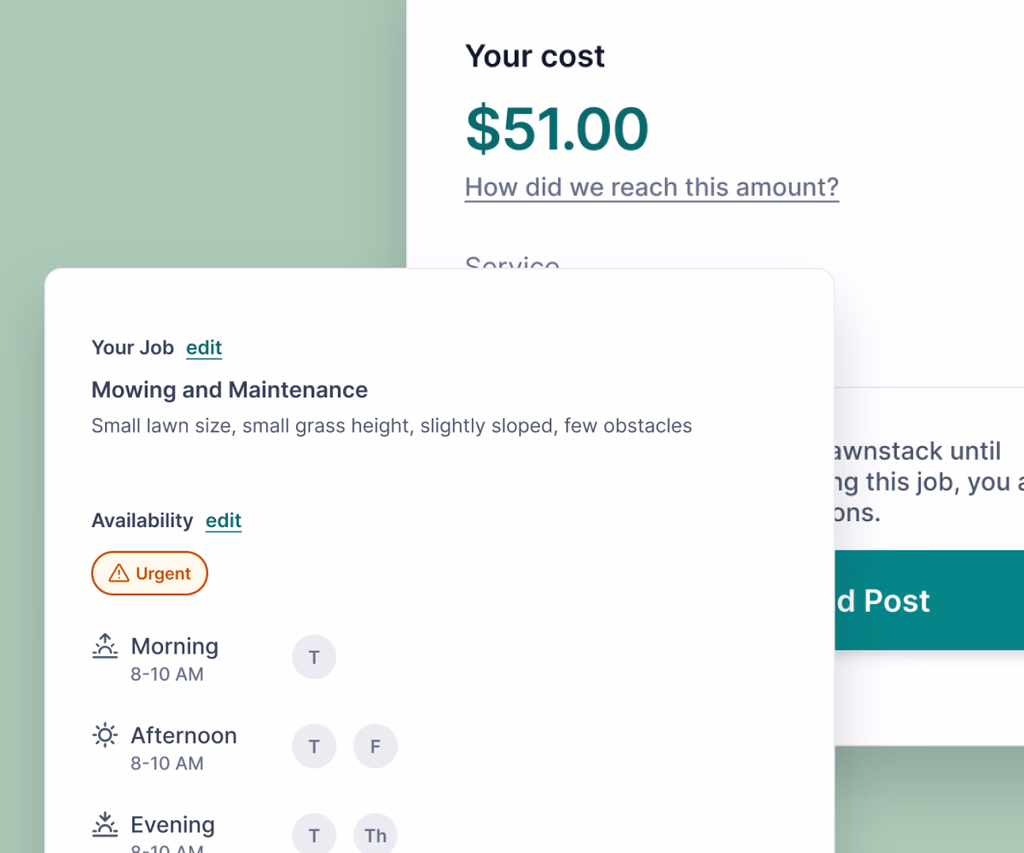Click the sunrise icon beside Morning

tap(105, 647)
